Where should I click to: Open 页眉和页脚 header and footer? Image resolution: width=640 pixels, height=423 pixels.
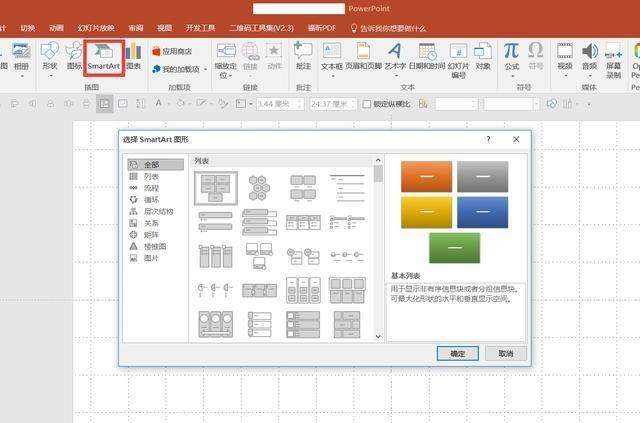(363, 57)
